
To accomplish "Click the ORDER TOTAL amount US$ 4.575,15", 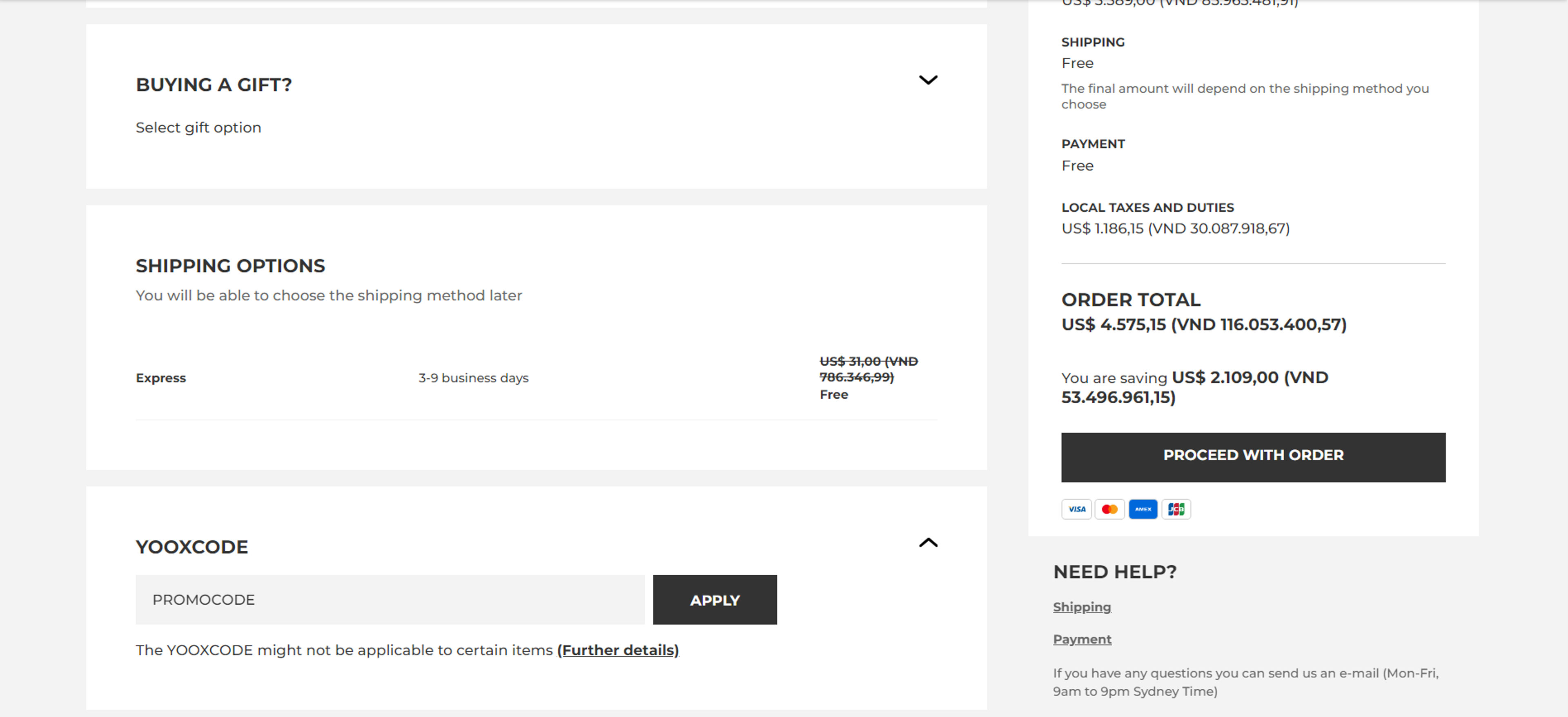I will (1204, 324).
